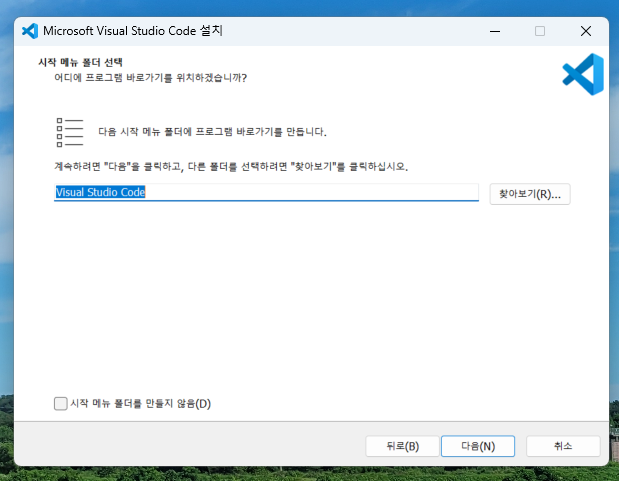Click the 찾아보기(R)... browse button
The image size is (619, 481).
tap(530, 194)
